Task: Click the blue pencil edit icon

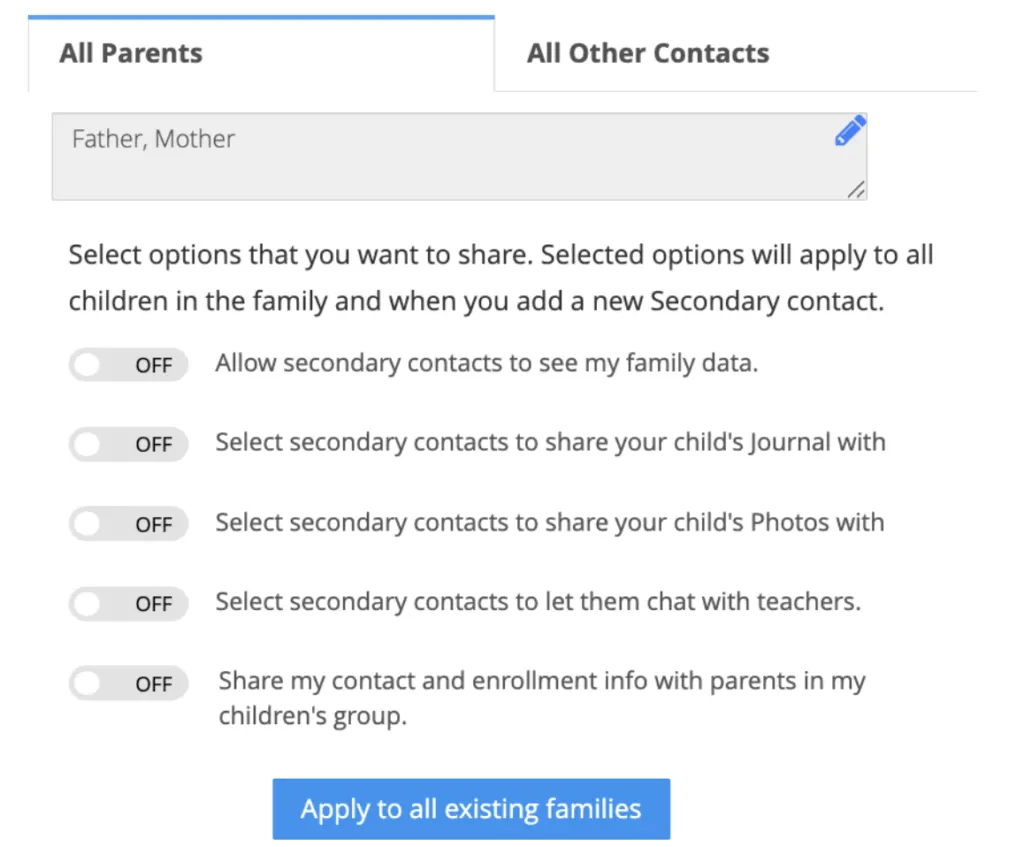Action: pyautogui.click(x=849, y=132)
